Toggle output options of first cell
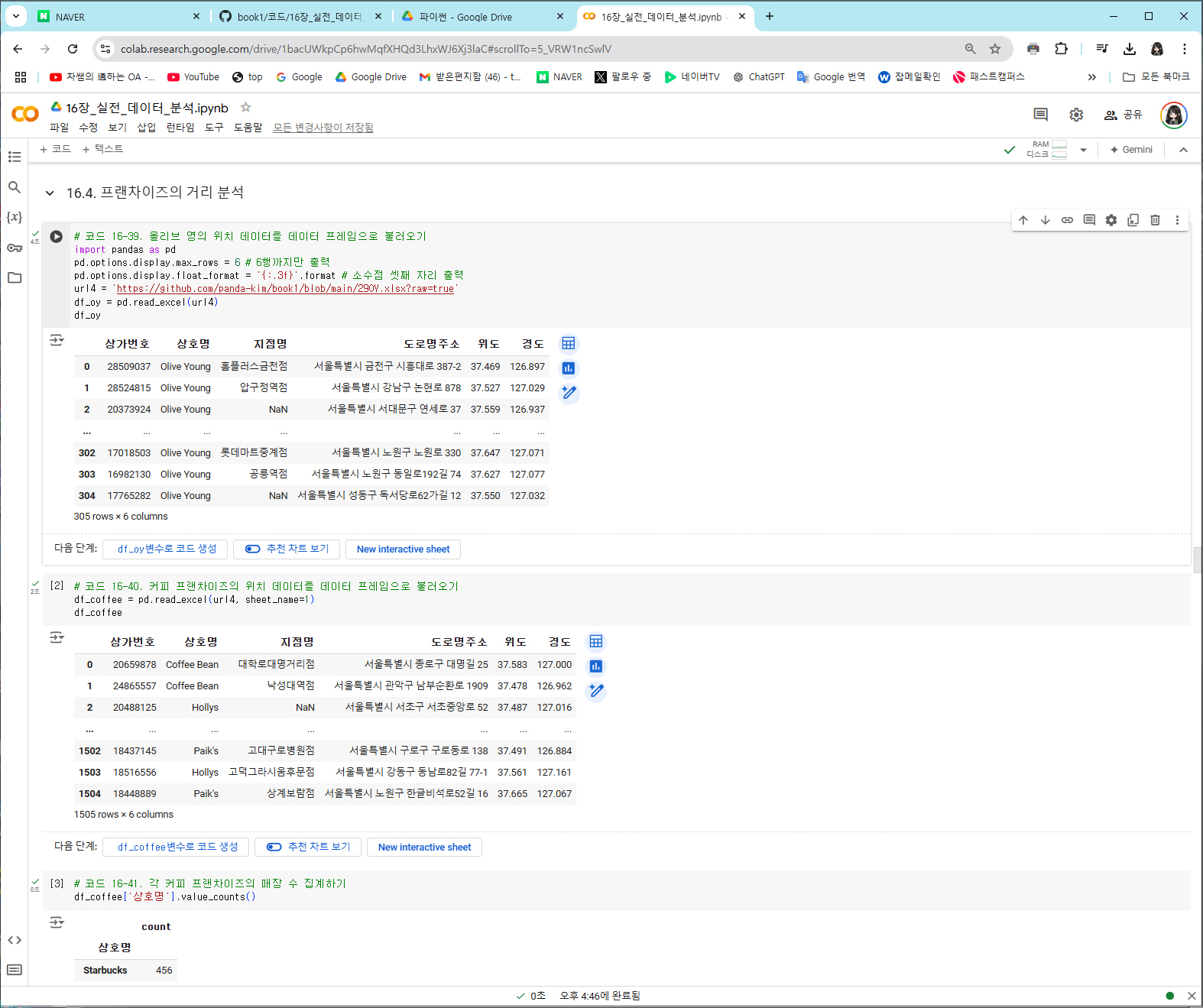The width and height of the screenshot is (1203, 1008). [x=57, y=340]
